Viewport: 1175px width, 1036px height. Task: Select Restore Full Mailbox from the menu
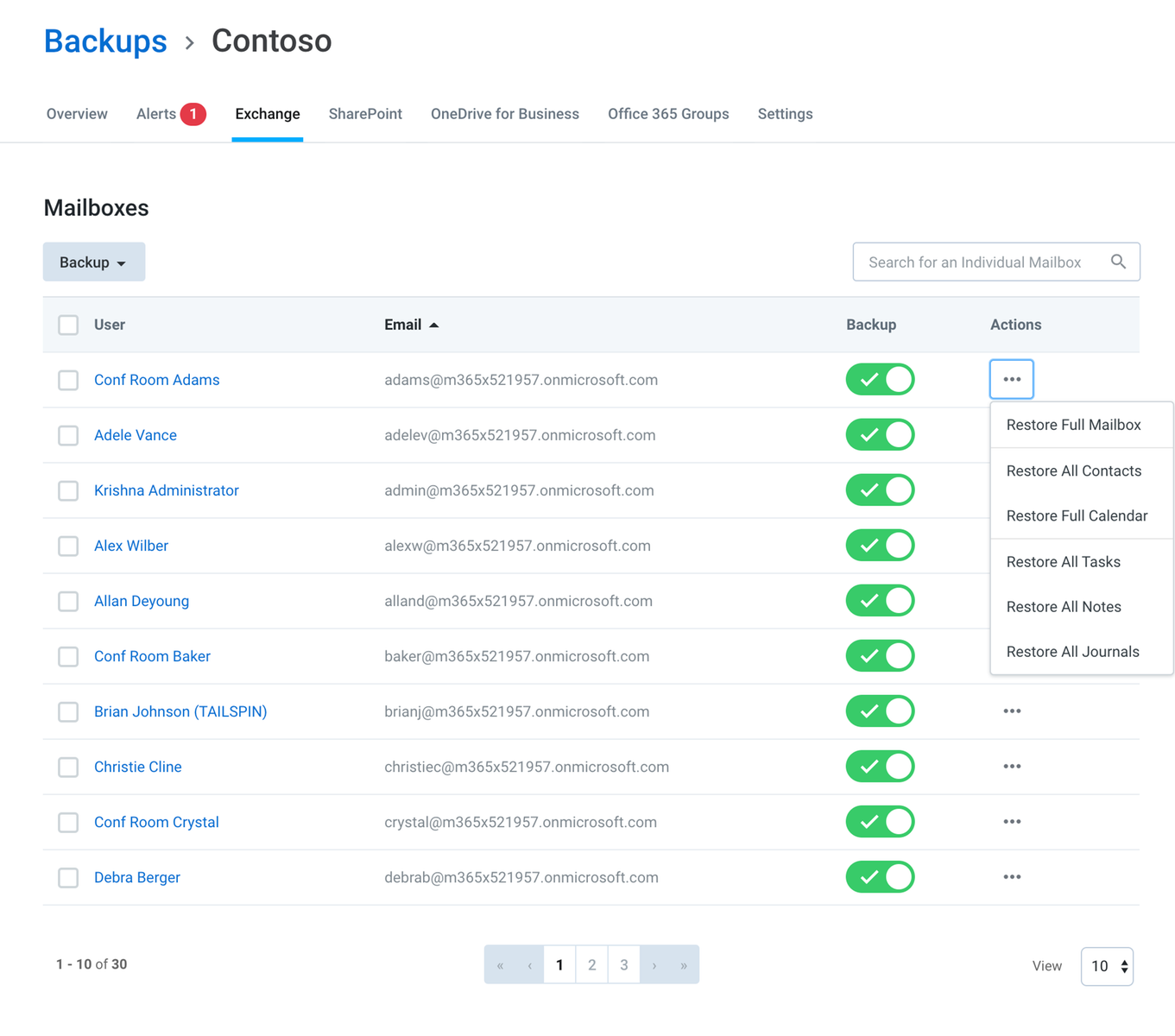click(1074, 425)
